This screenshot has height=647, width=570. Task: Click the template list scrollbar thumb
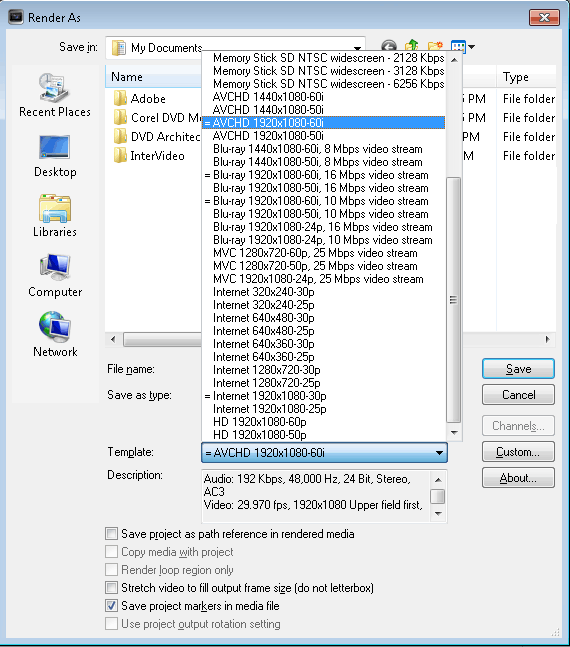[x=454, y=300]
